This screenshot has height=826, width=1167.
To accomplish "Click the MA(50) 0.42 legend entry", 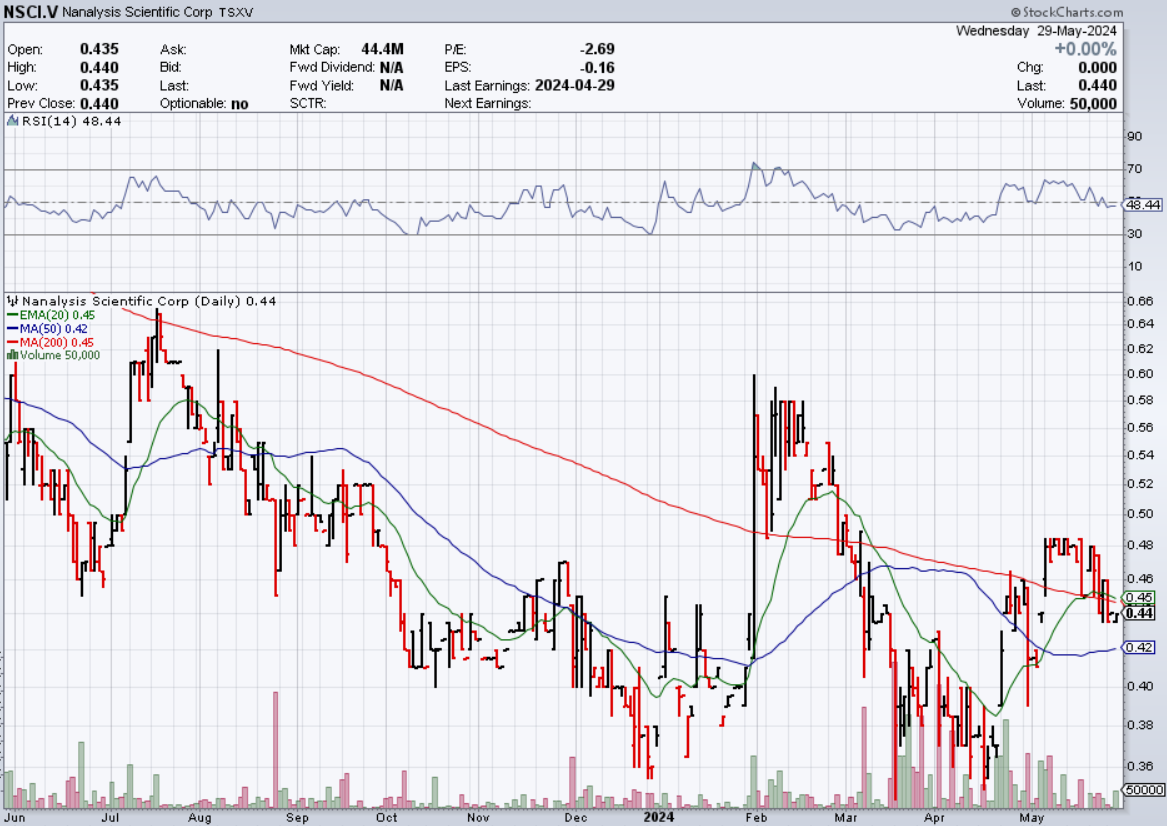I will click(x=54, y=328).
